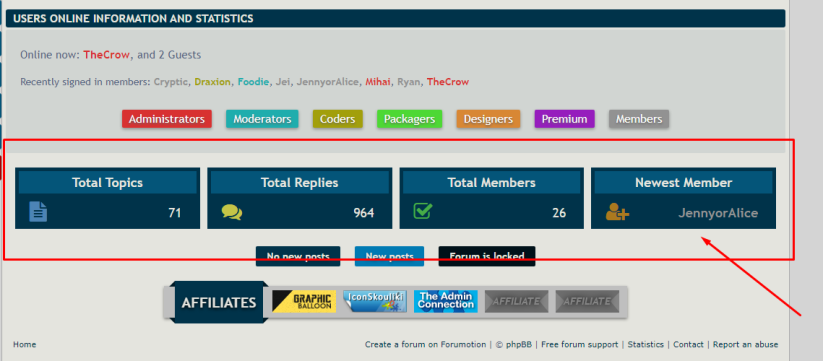This screenshot has width=823, height=361.
Task: Click the Premium group legend button
Action: pos(564,119)
